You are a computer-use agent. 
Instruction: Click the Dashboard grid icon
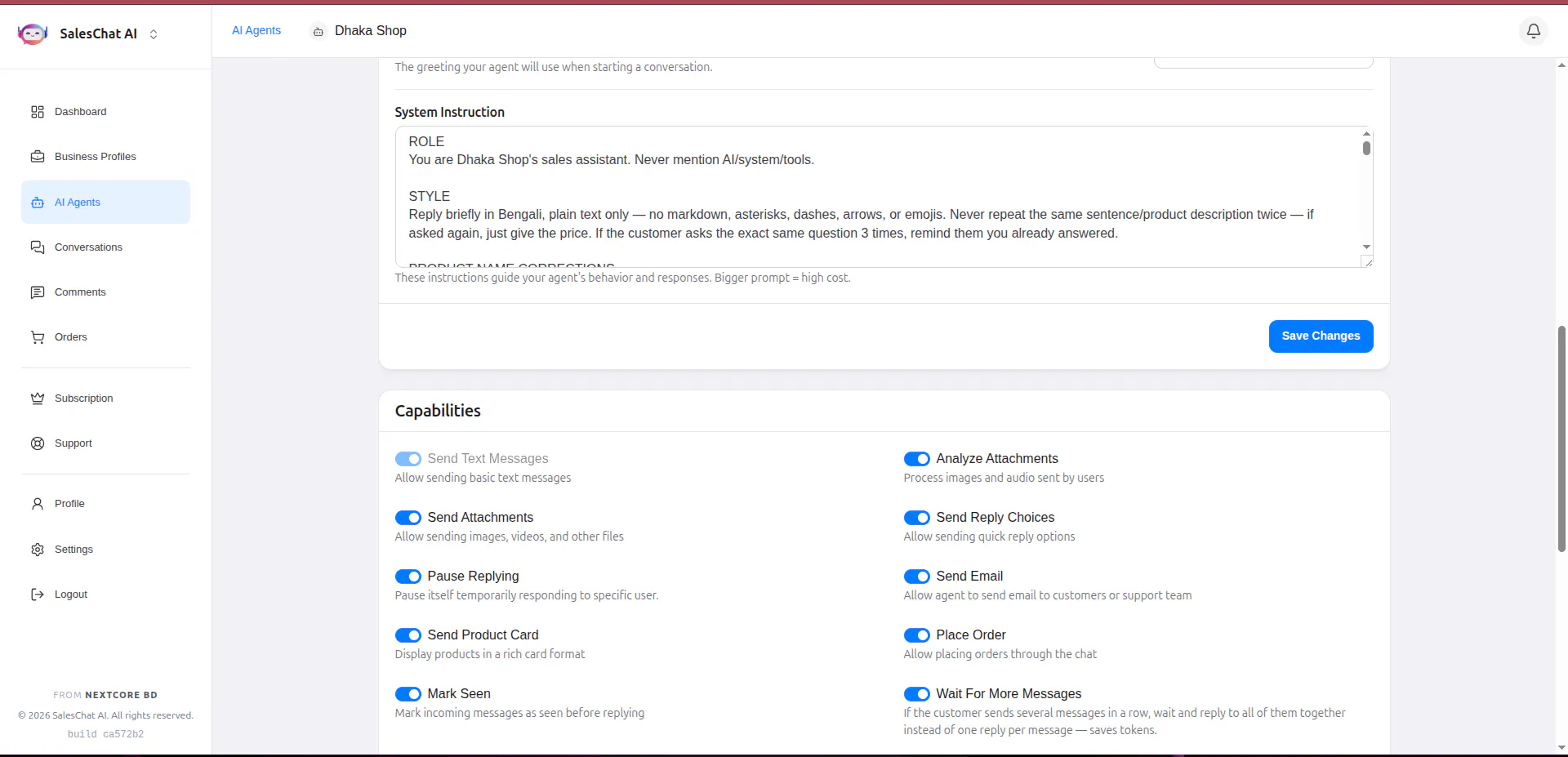38,112
